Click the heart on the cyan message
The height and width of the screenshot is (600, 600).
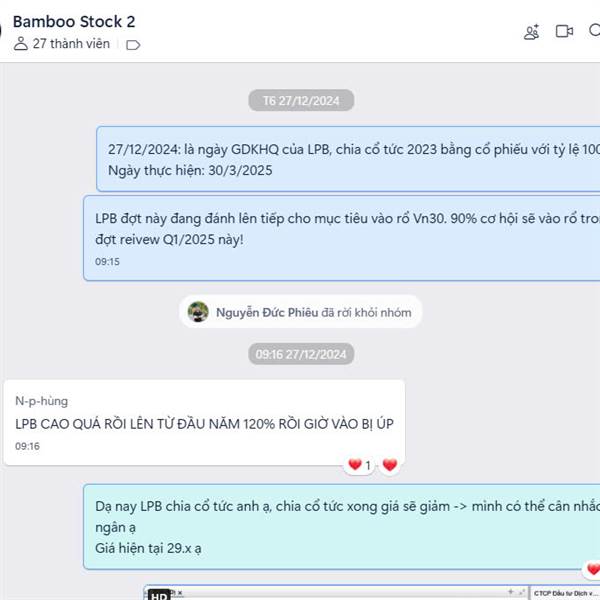click(593, 569)
